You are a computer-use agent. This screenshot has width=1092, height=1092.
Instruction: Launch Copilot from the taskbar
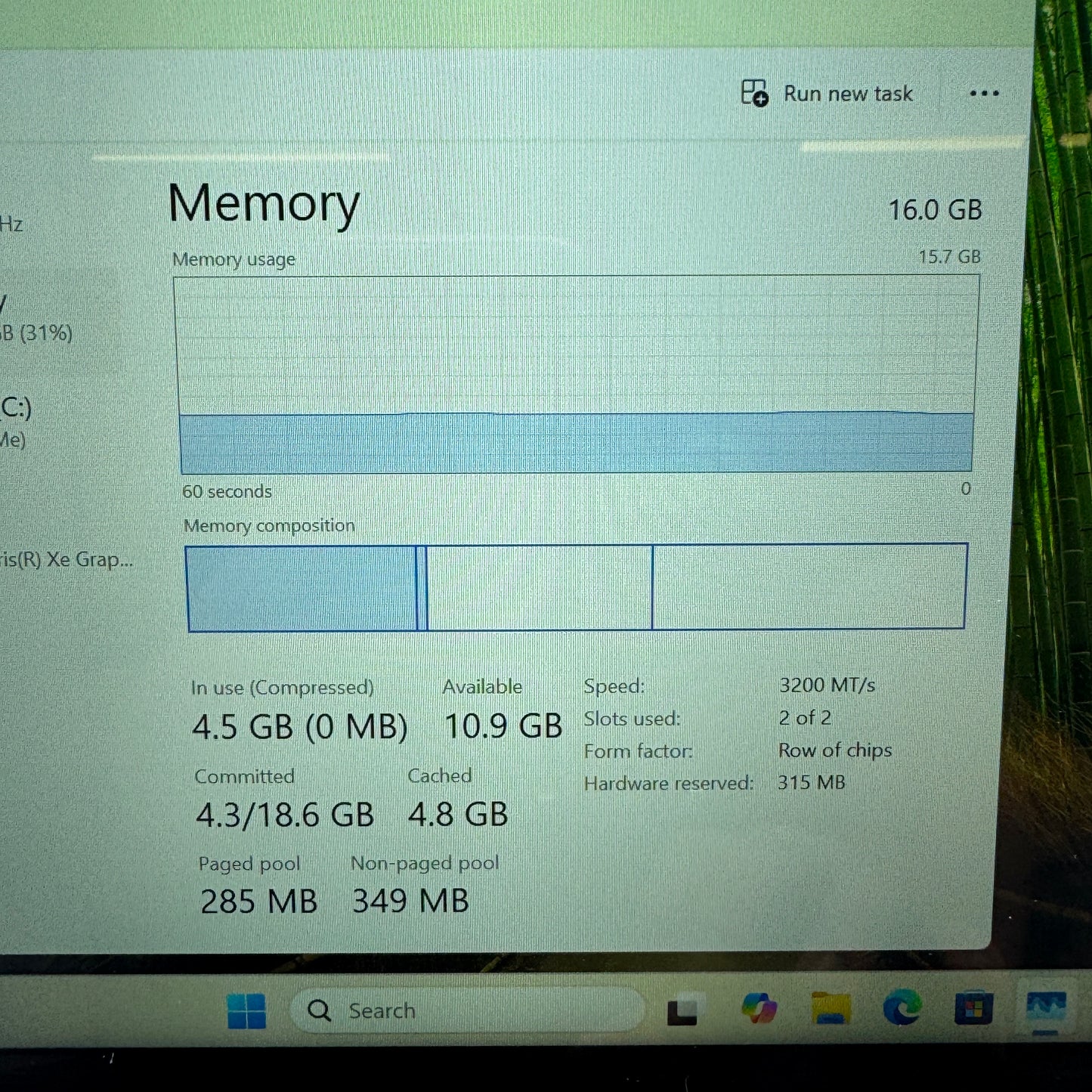pos(759,1009)
